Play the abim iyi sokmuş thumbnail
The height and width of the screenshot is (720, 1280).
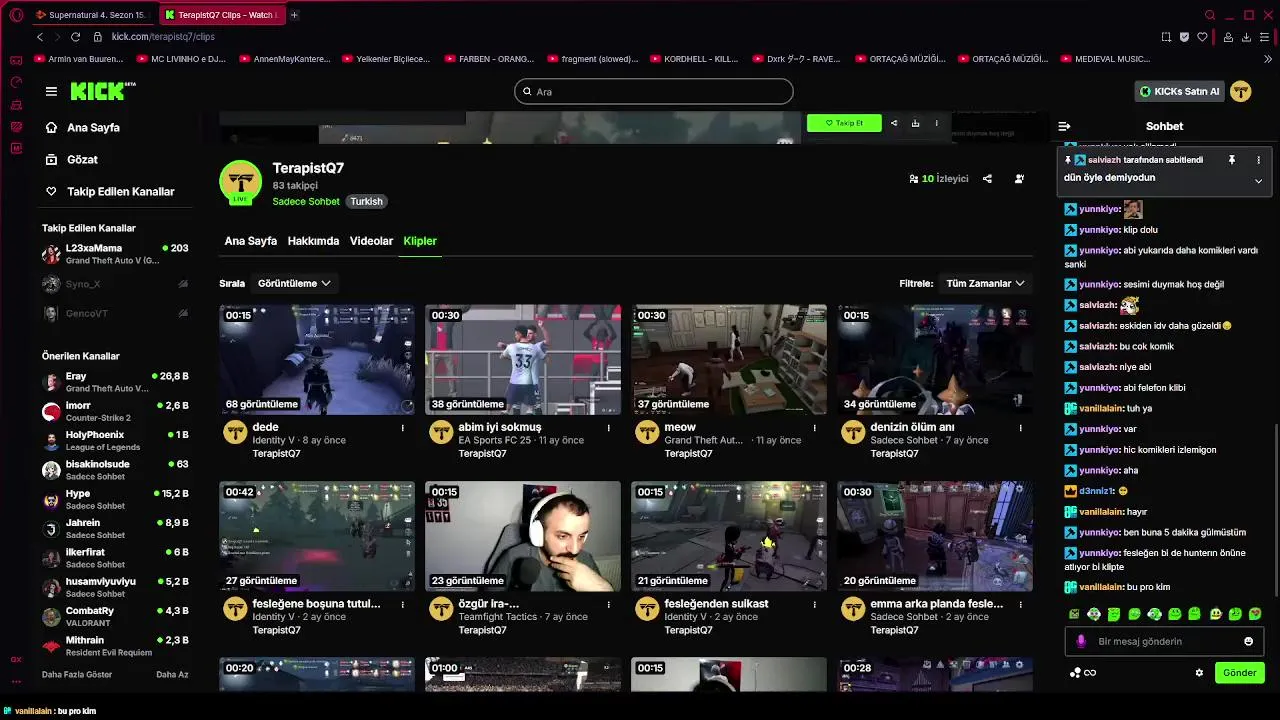tap(523, 360)
